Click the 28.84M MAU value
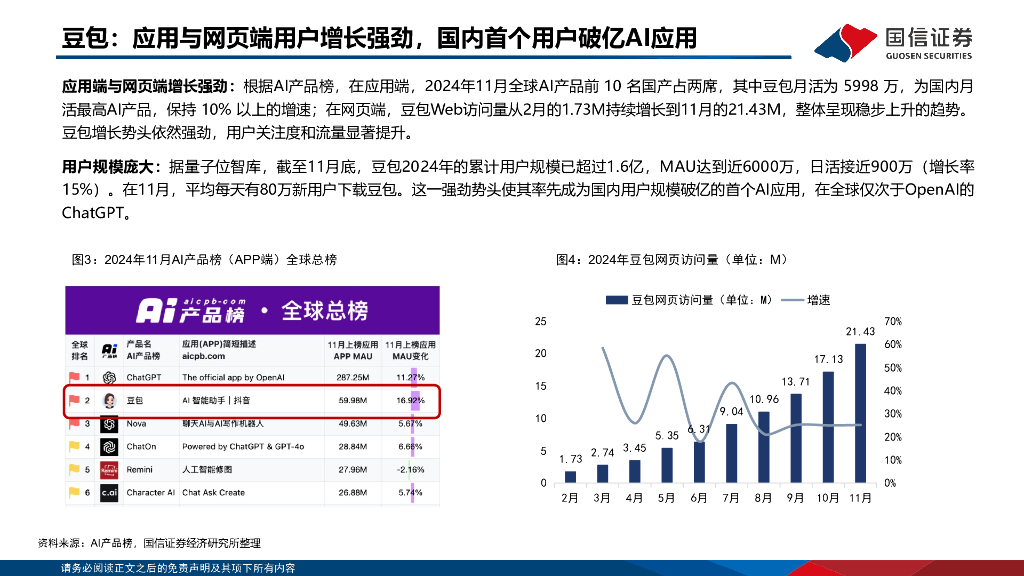 pos(353,447)
